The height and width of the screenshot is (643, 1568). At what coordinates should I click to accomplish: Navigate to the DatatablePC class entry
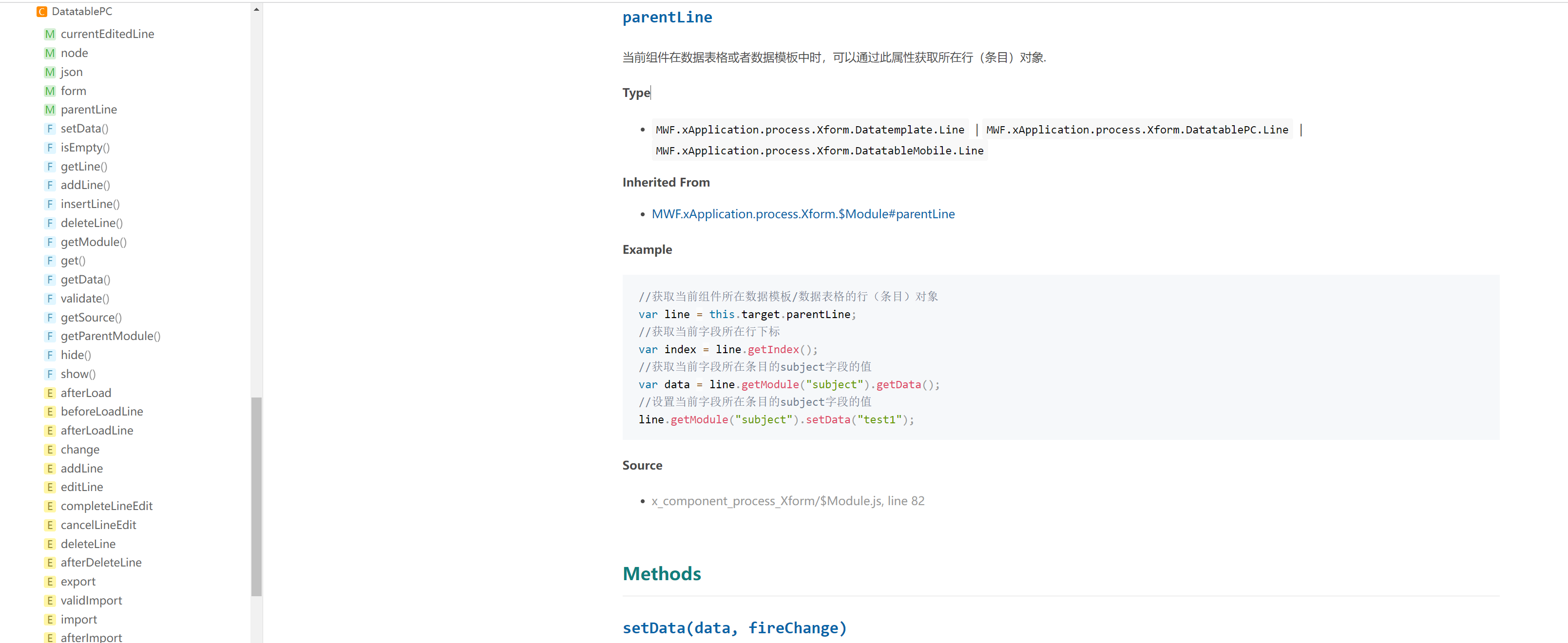point(81,12)
